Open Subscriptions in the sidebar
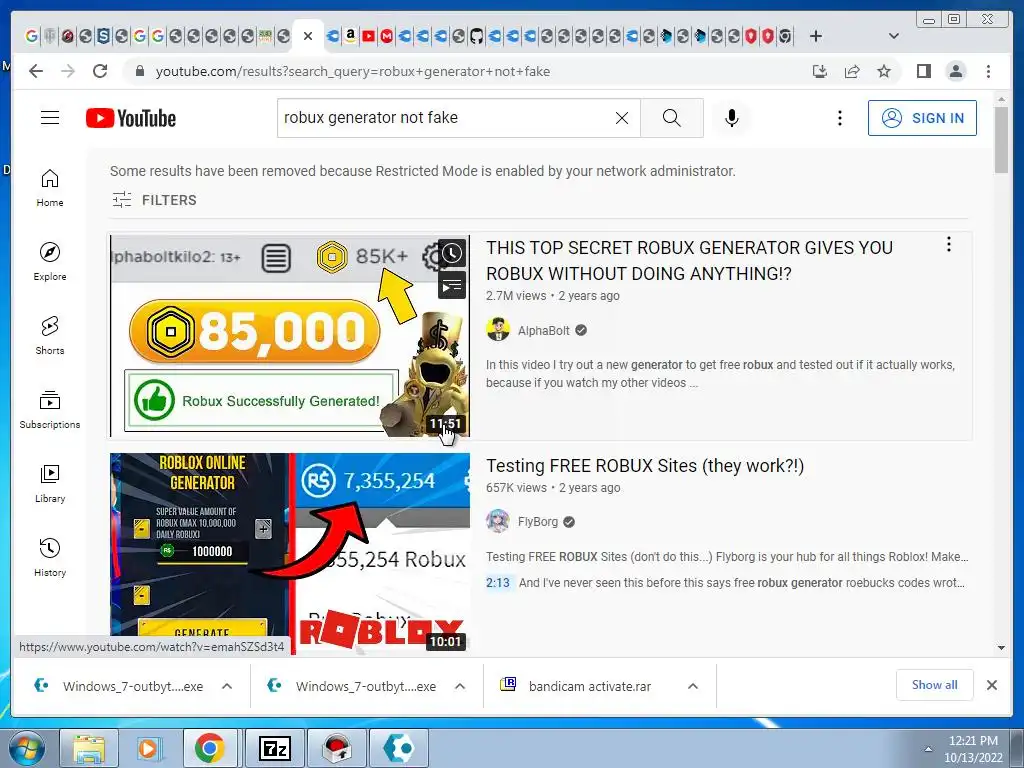Image resolution: width=1024 pixels, height=768 pixels. pos(50,409)
